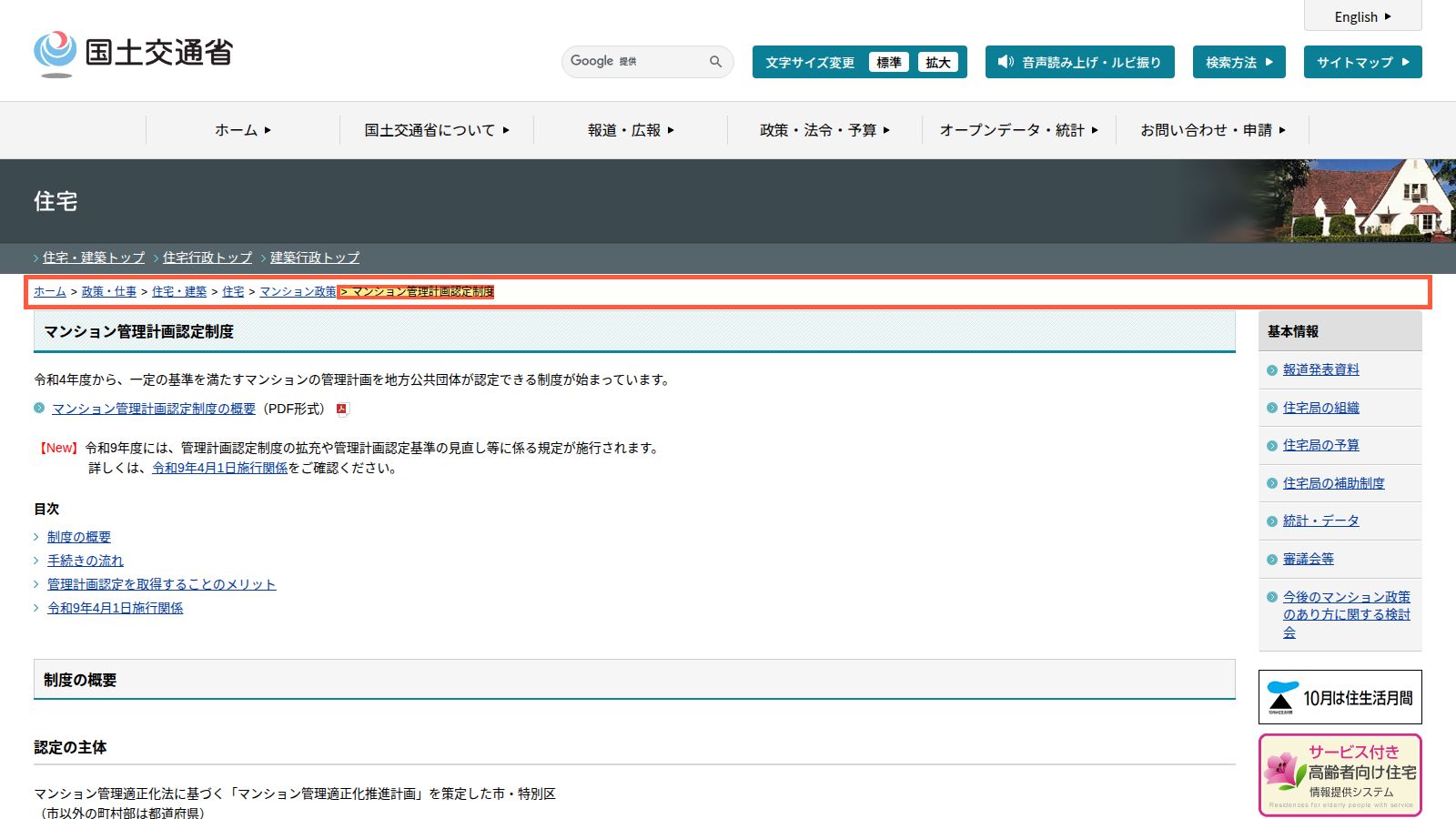Open the ホーム menu

click(x=243, y=130)
